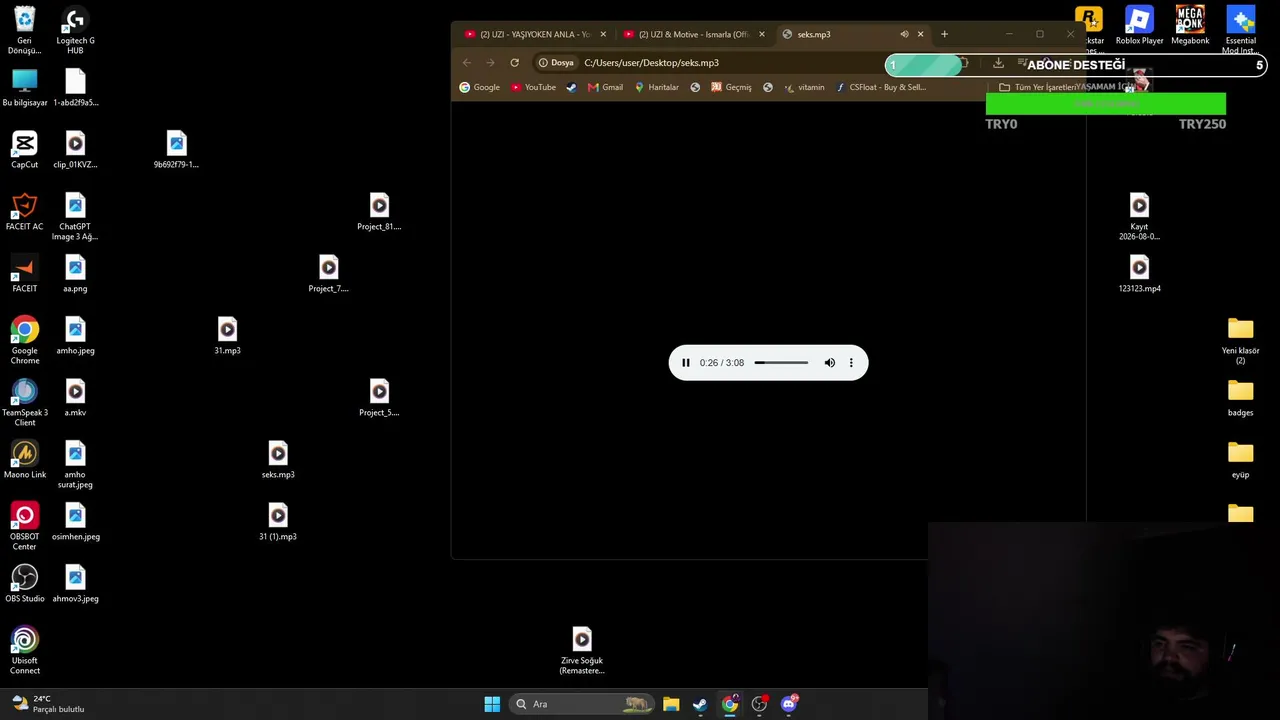This screenshot has width=1280, height=720.
Task: Open the CSFloat - Buy & Sell bookmark
Action: [881, 87]
